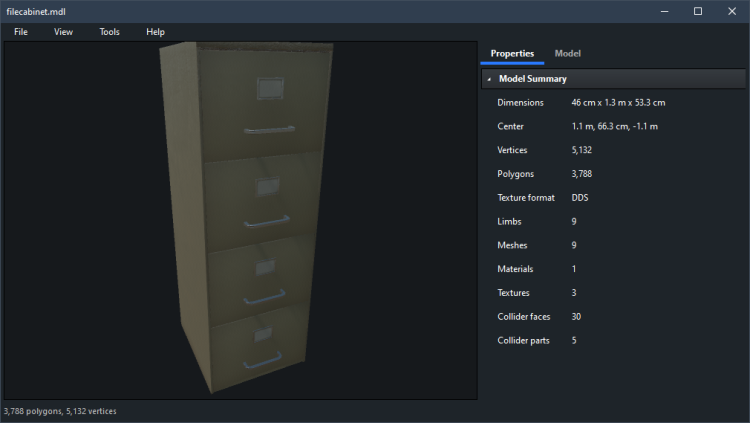Click the Limbs property label
The image size is (750, 423).
coord(509,221)
